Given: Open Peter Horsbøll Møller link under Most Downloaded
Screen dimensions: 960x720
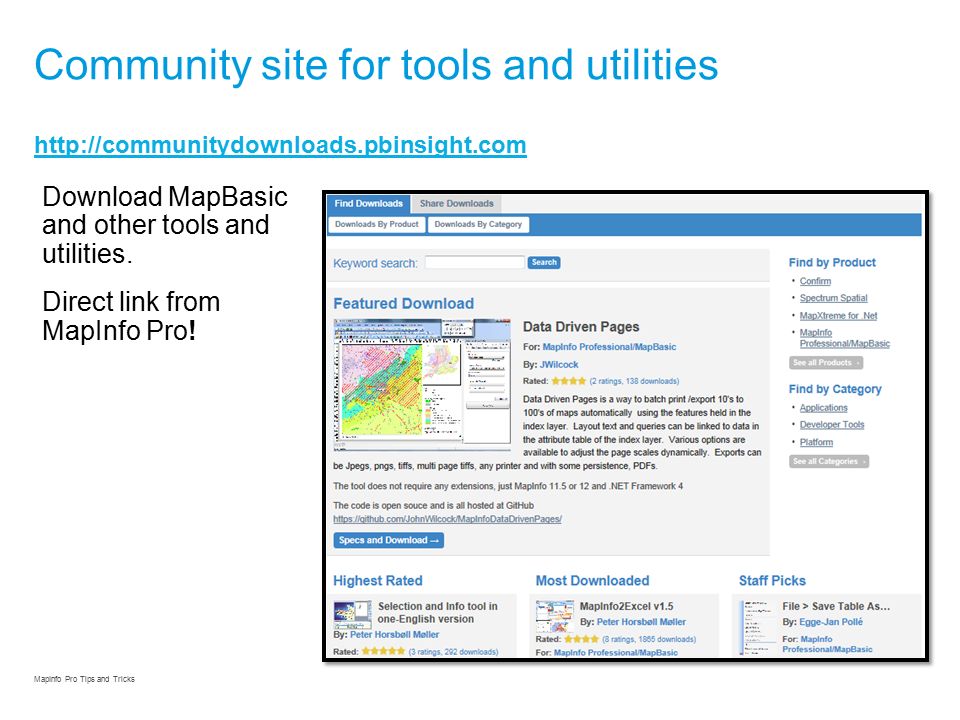Looking at the screenshot, I should (x=641, y=622).
